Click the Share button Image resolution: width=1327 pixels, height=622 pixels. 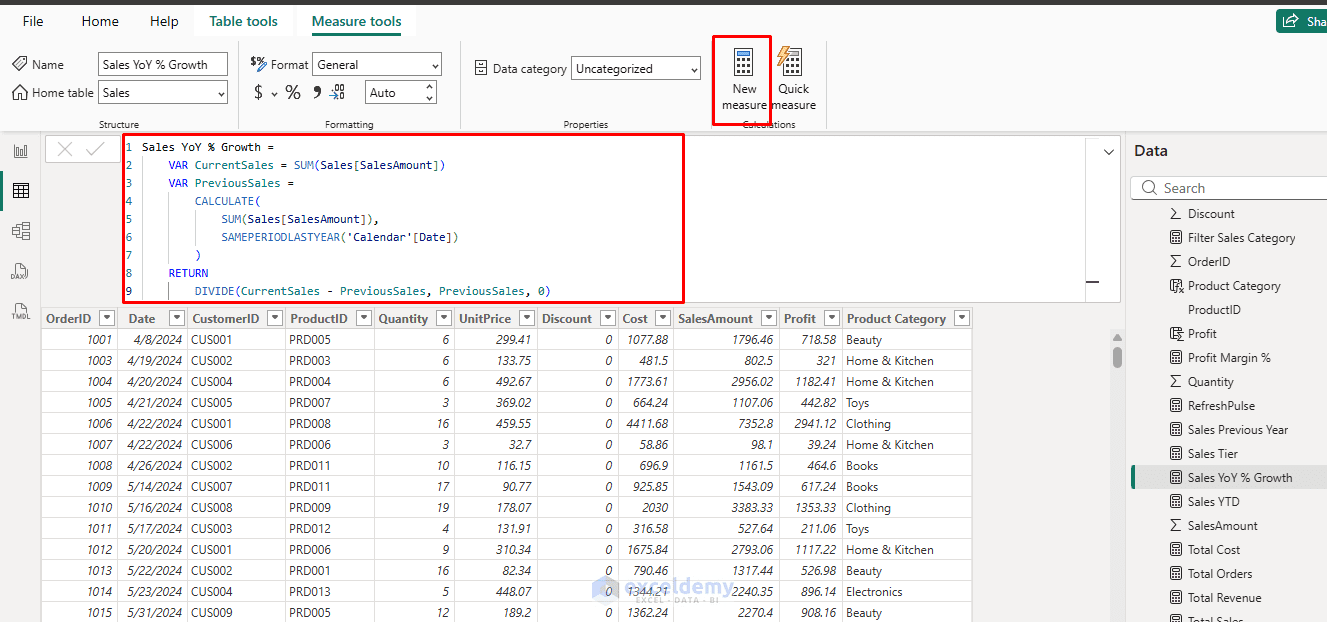1302,21
